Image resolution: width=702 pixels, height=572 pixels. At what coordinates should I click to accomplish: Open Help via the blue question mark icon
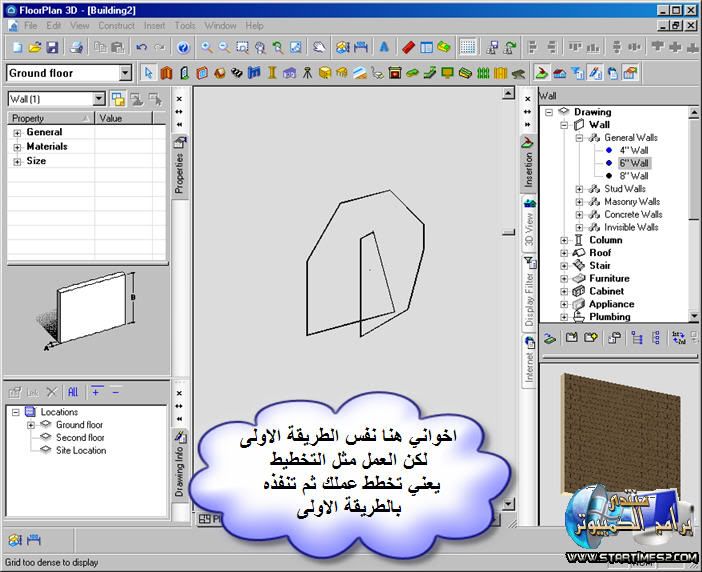coord(183,47)
